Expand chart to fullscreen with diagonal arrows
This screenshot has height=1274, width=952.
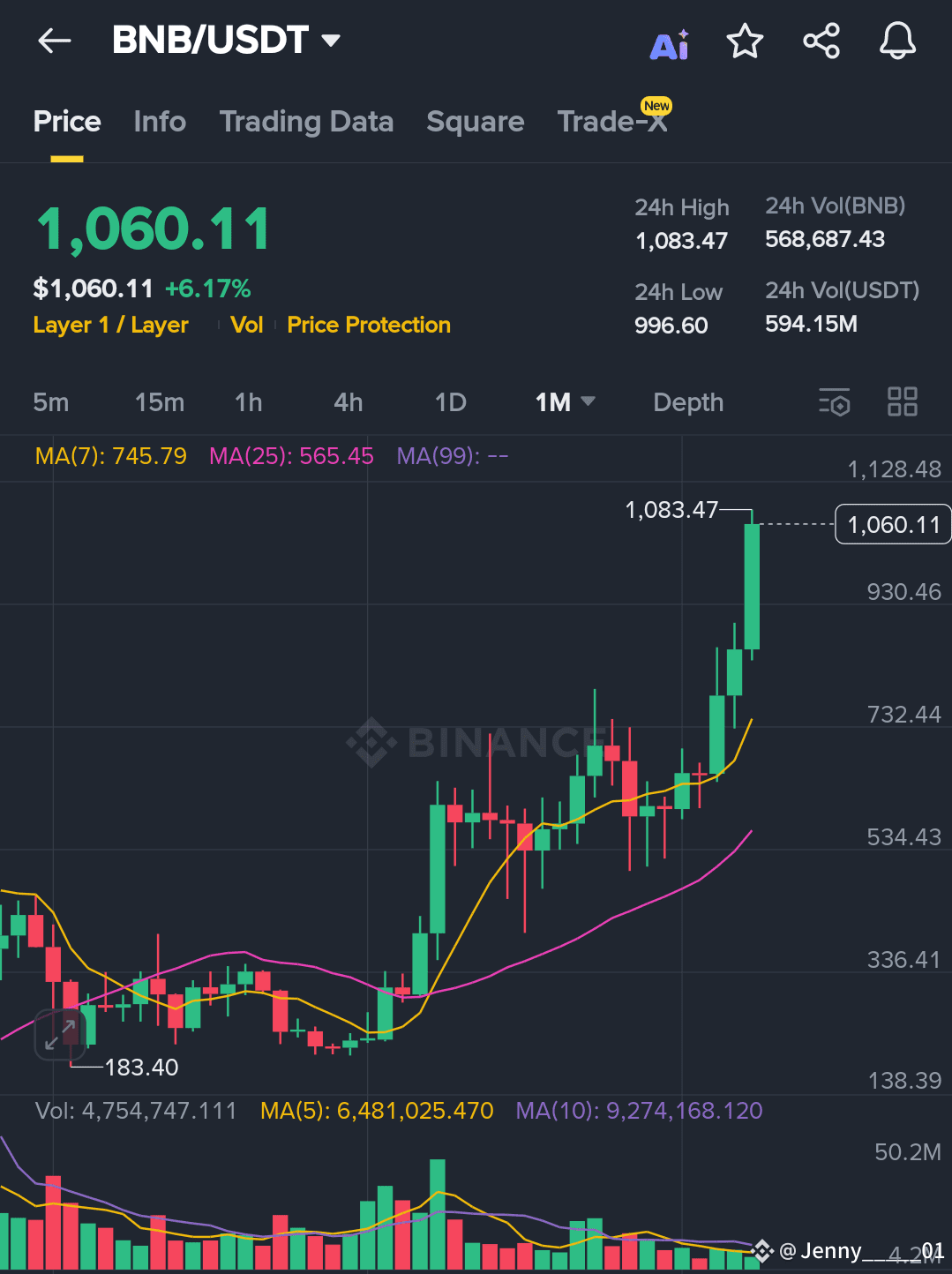pyautogui.click(x=60, y=1035)
